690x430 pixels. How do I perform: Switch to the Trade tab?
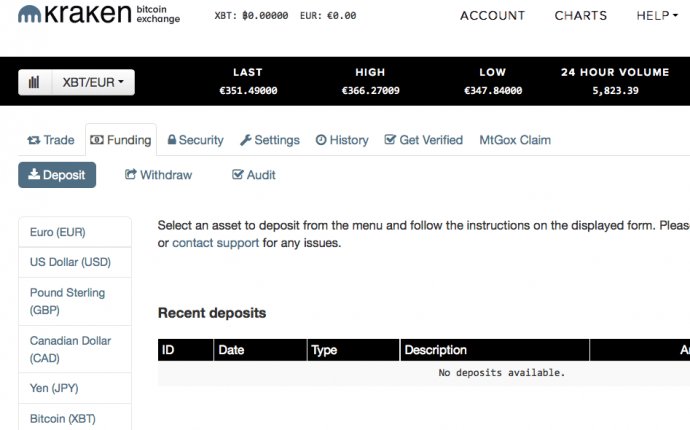(51, 140)
